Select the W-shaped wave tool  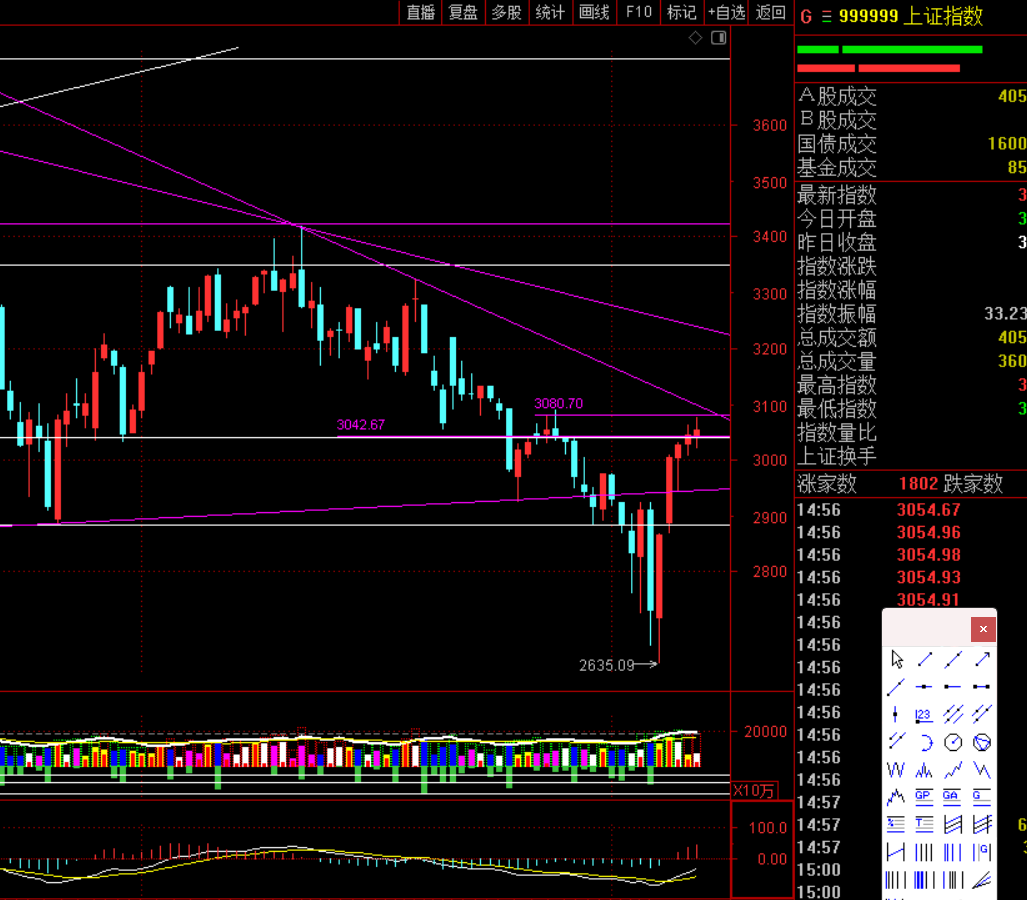896,770
